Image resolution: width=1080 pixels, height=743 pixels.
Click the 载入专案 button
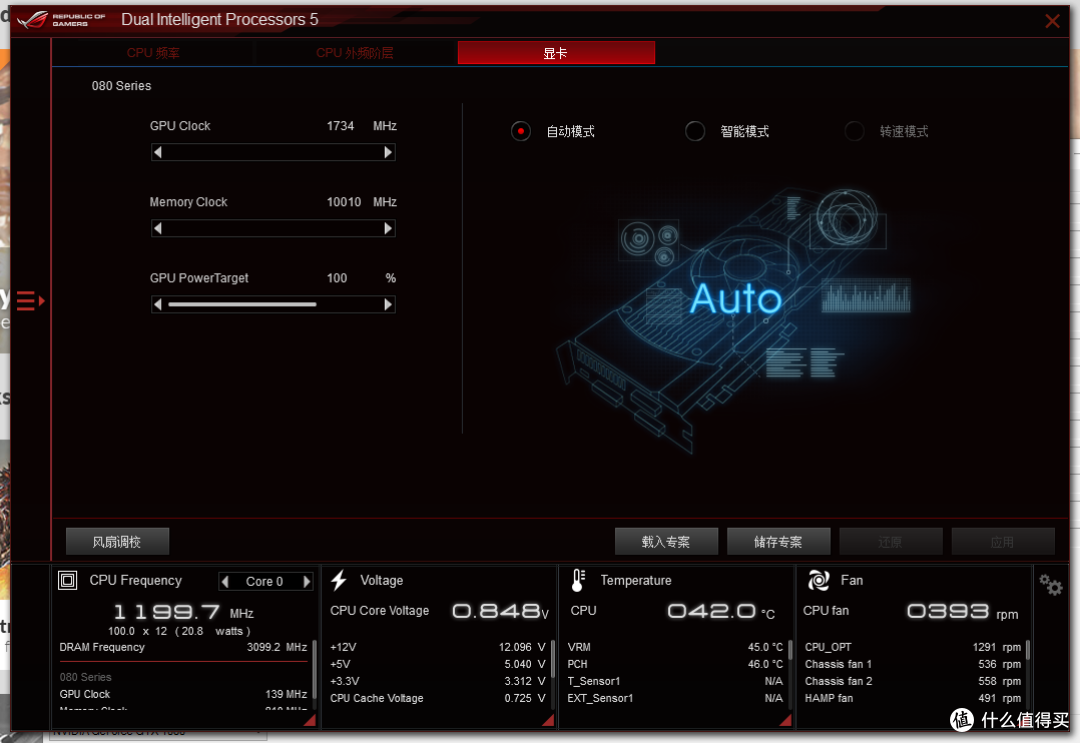pyautogui.click(x=666, y=542)
